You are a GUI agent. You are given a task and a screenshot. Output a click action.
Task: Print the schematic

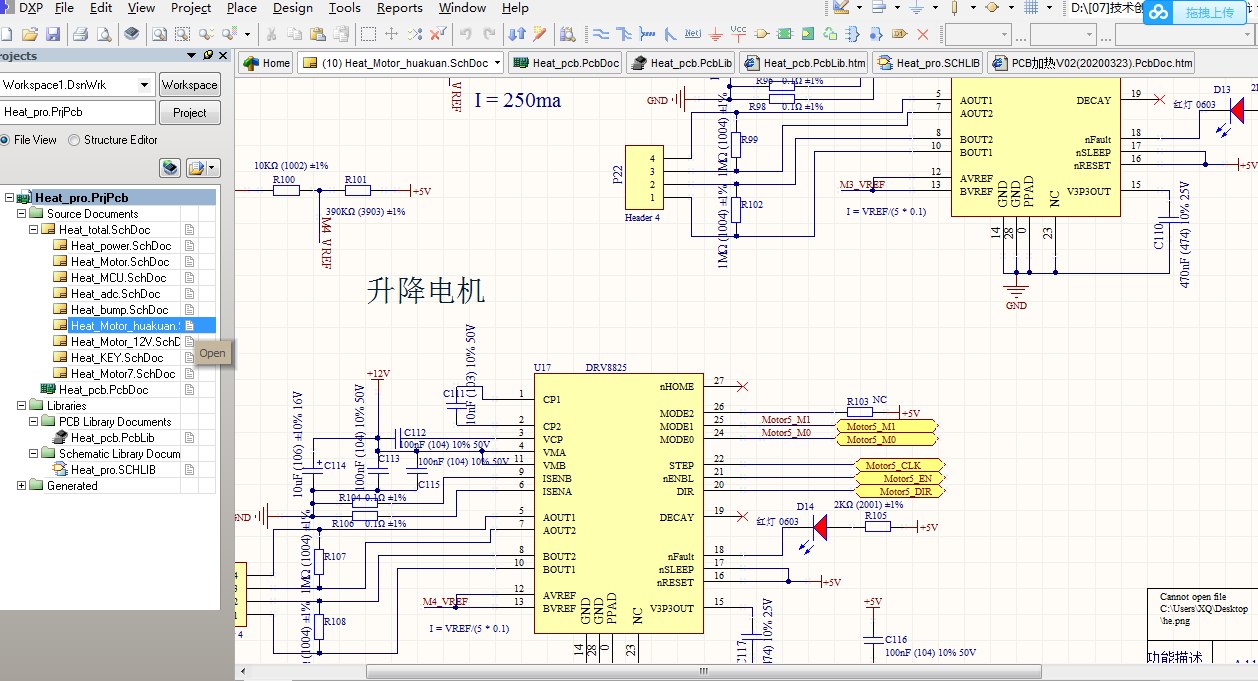click(80, 34)
